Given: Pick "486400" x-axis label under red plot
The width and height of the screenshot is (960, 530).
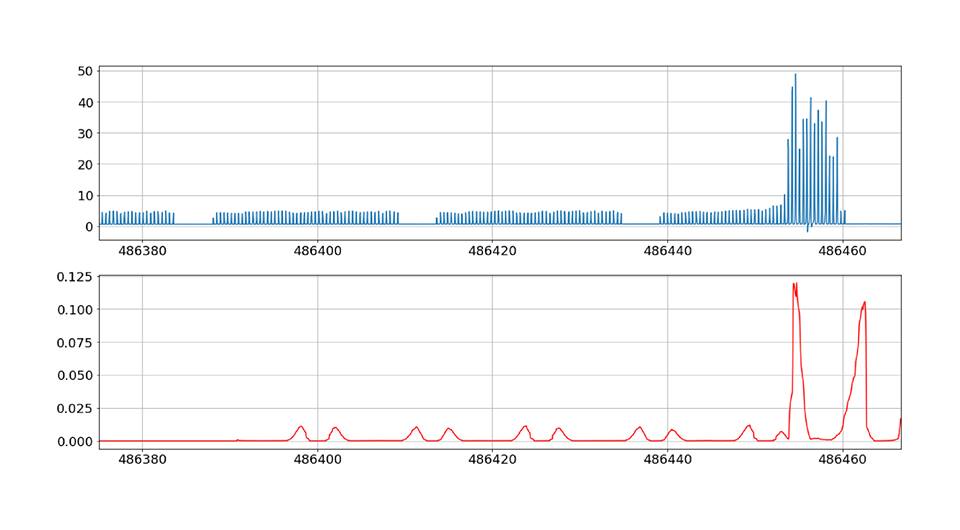Looking at the screenshot, I should [317, 460].
